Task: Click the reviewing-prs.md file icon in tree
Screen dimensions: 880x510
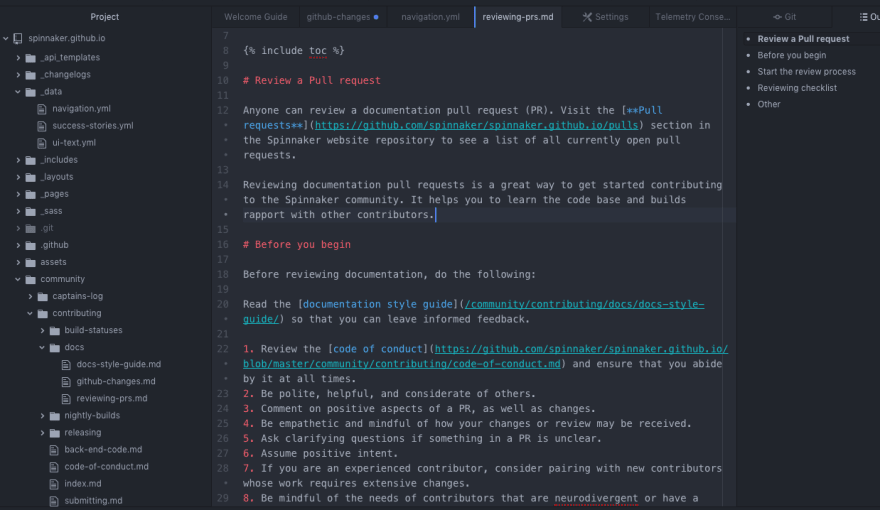Action: 66,399
